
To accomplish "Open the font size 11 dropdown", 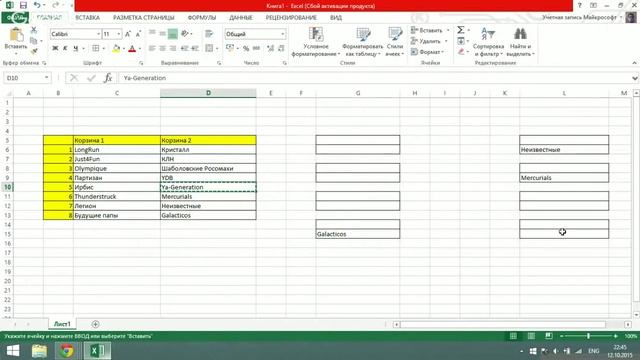I will [119, 34].
